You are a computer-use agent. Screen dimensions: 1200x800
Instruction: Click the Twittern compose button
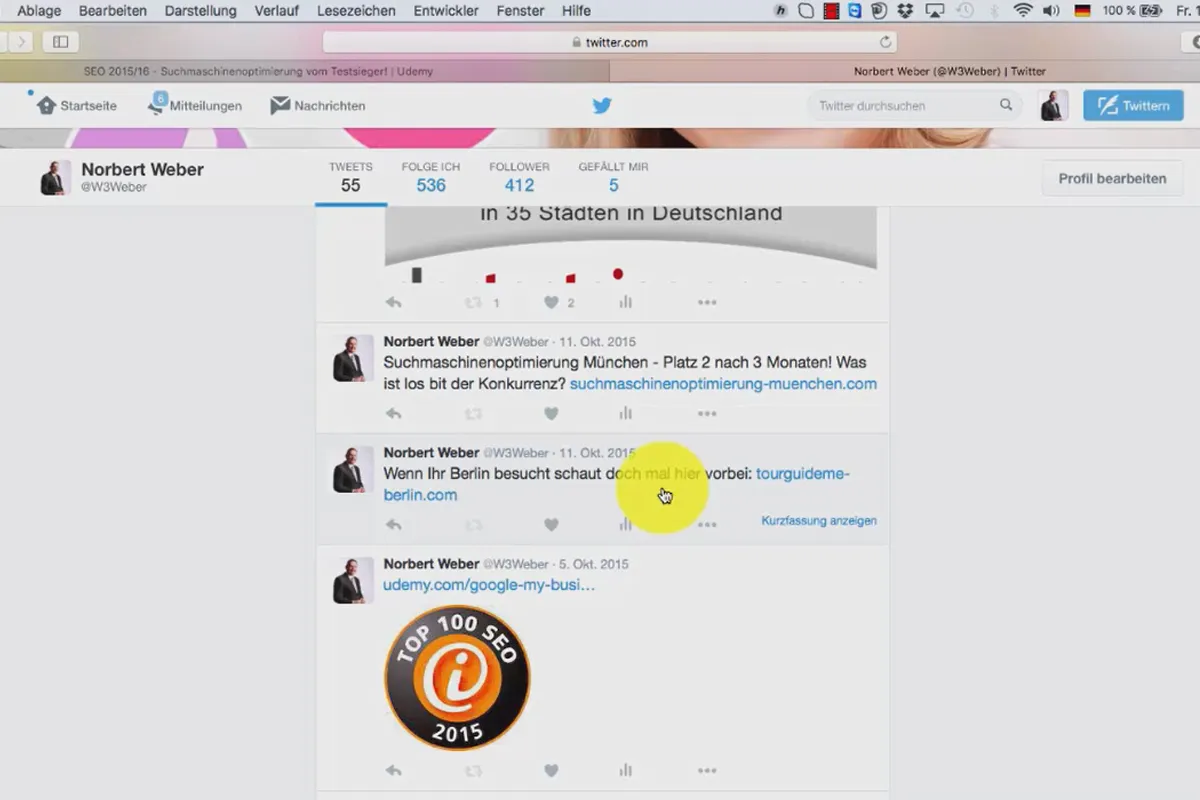click(x=1133, y=105)
